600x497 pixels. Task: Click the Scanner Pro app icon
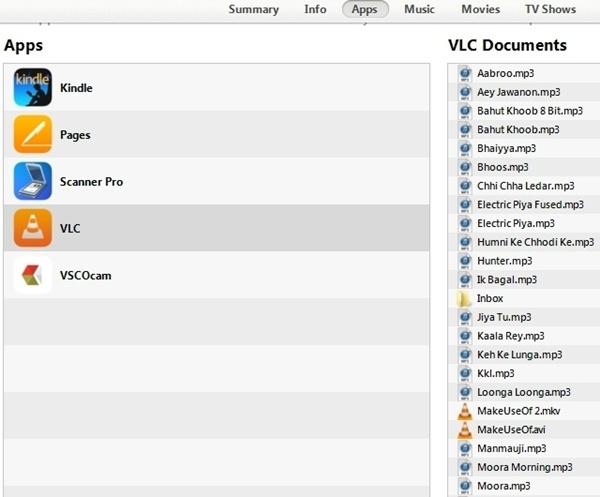[x=33, y=182]
